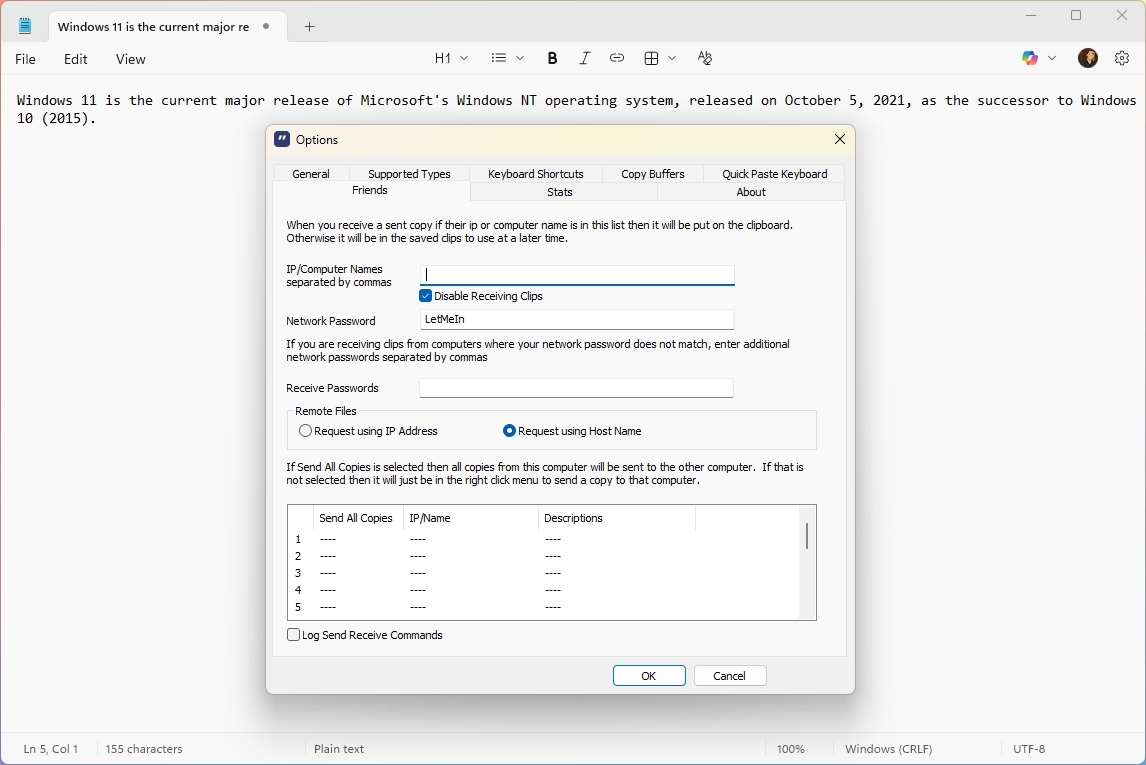
Task: Expand the Copilot dropdown arrow
Action: tap(1052, 58)
